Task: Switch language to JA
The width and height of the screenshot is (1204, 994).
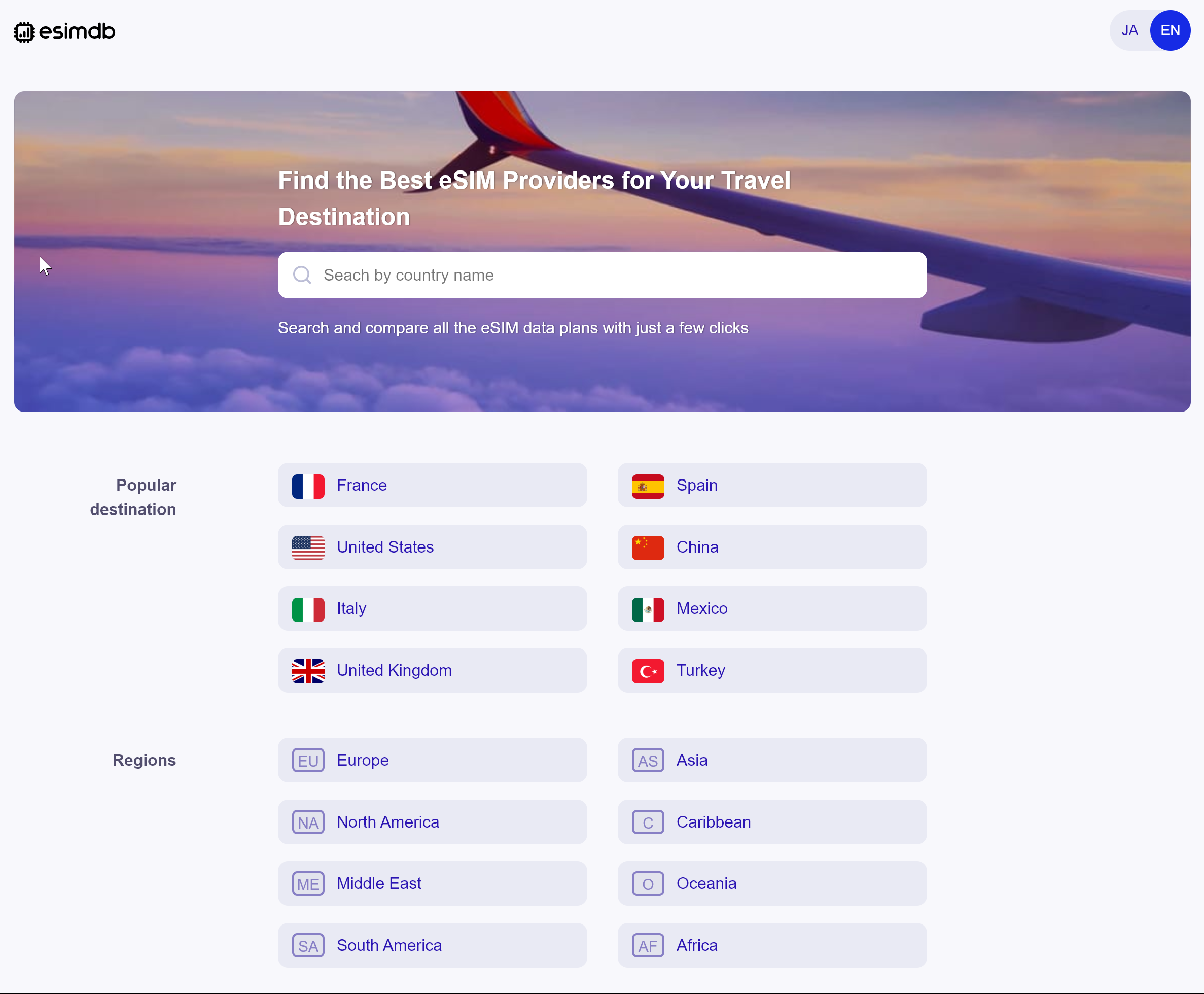Action: 1129,30
